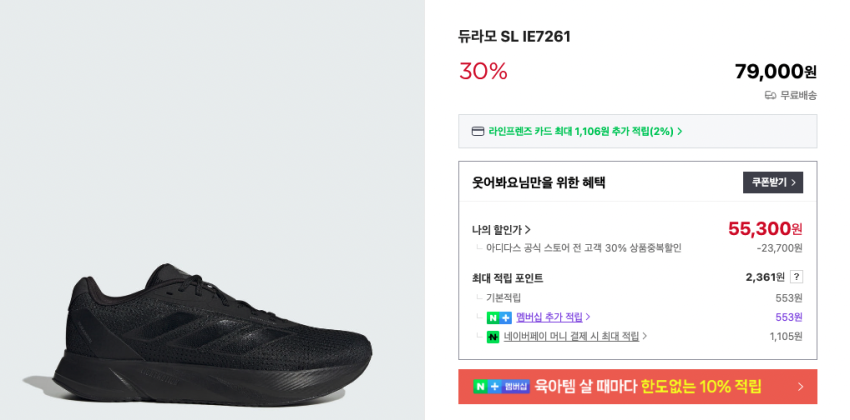
Task: Click the 79,000원 original price
Action: point(775,71)
